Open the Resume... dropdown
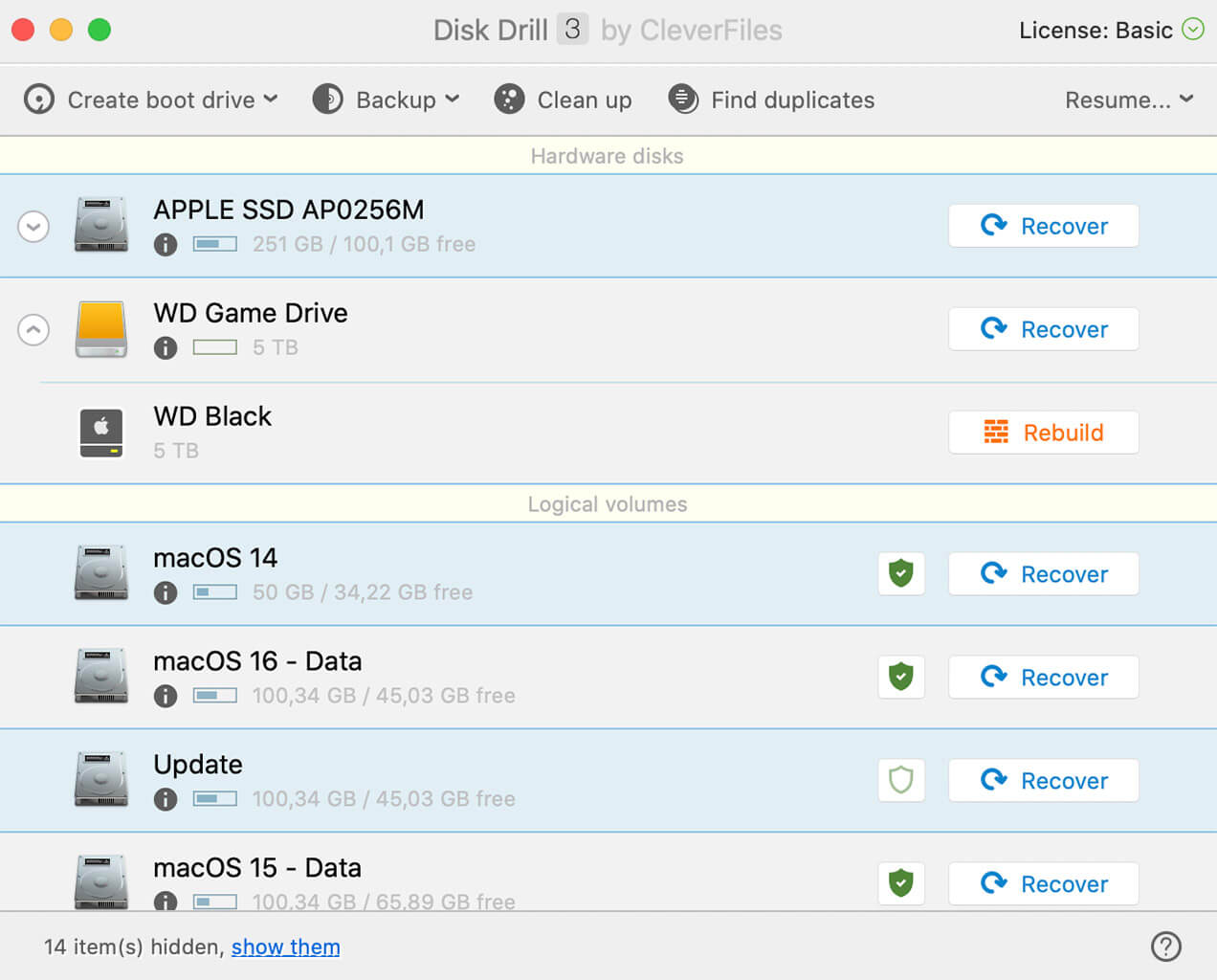The height and width of the screenshot is (980, 1217). pos(1129,100)
